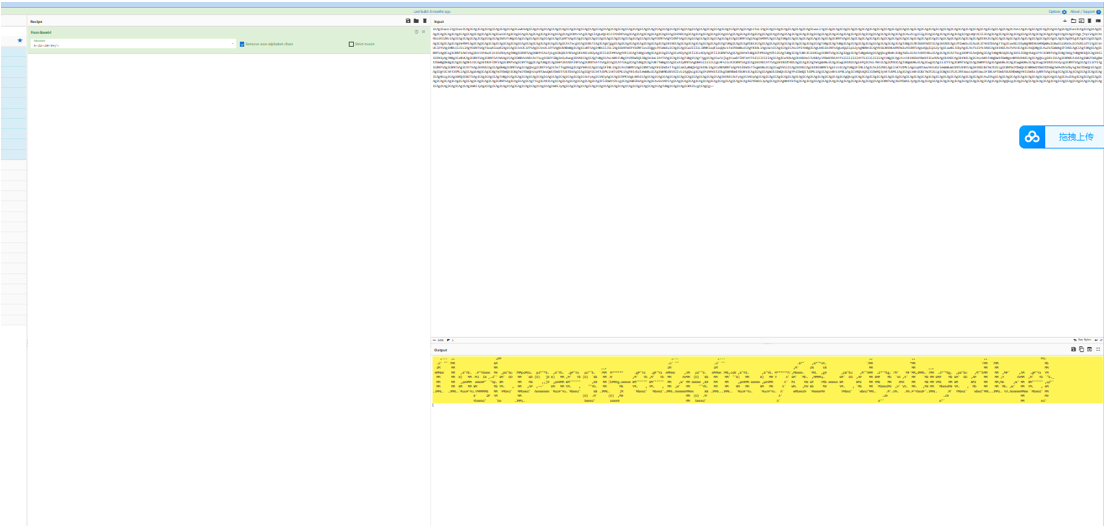Open folder as input
Viewport: 1104px width, 532px height.
tap(1073, 20)
